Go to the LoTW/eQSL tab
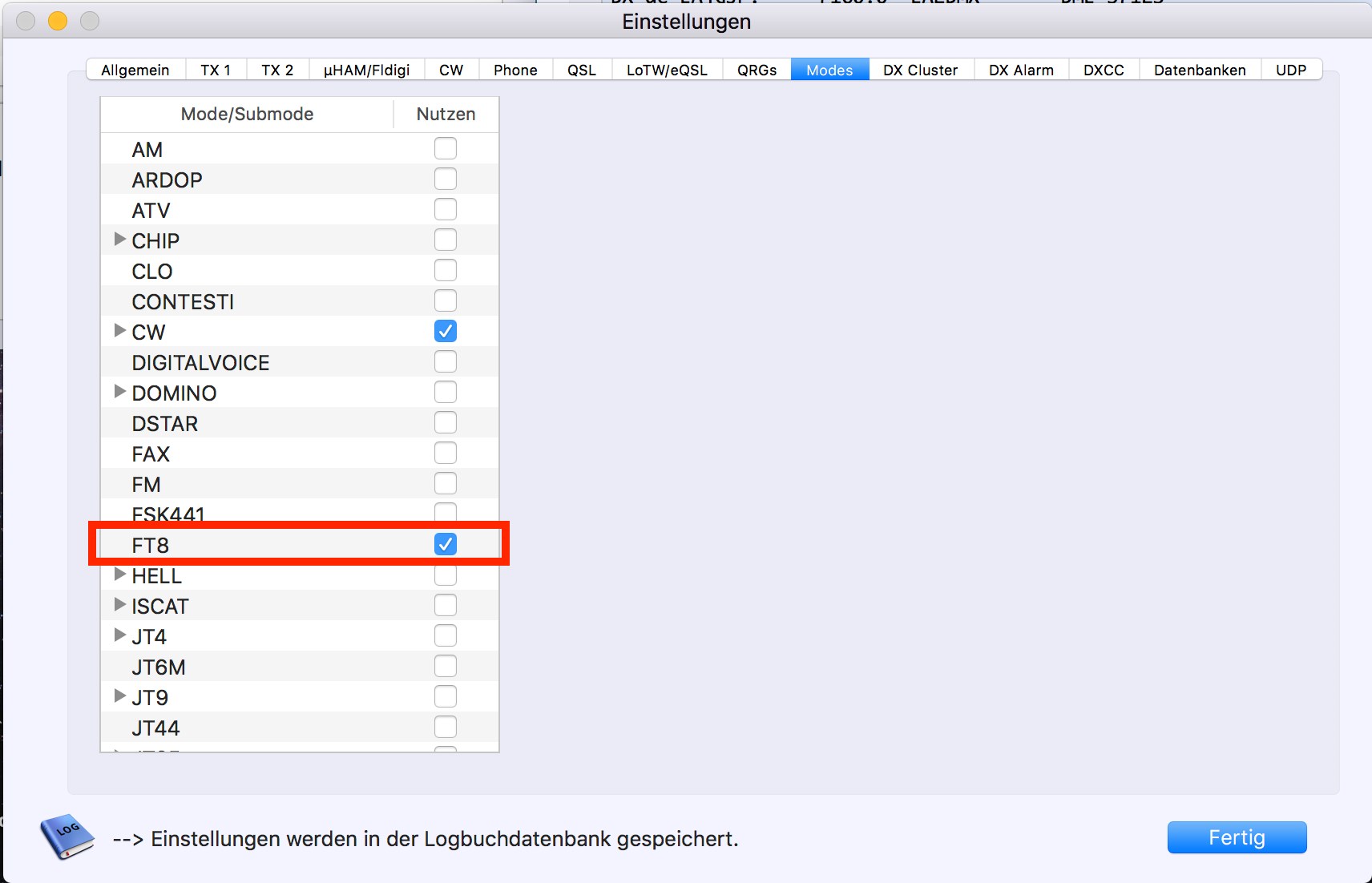The image size is (1372, 883). point(667,70)
